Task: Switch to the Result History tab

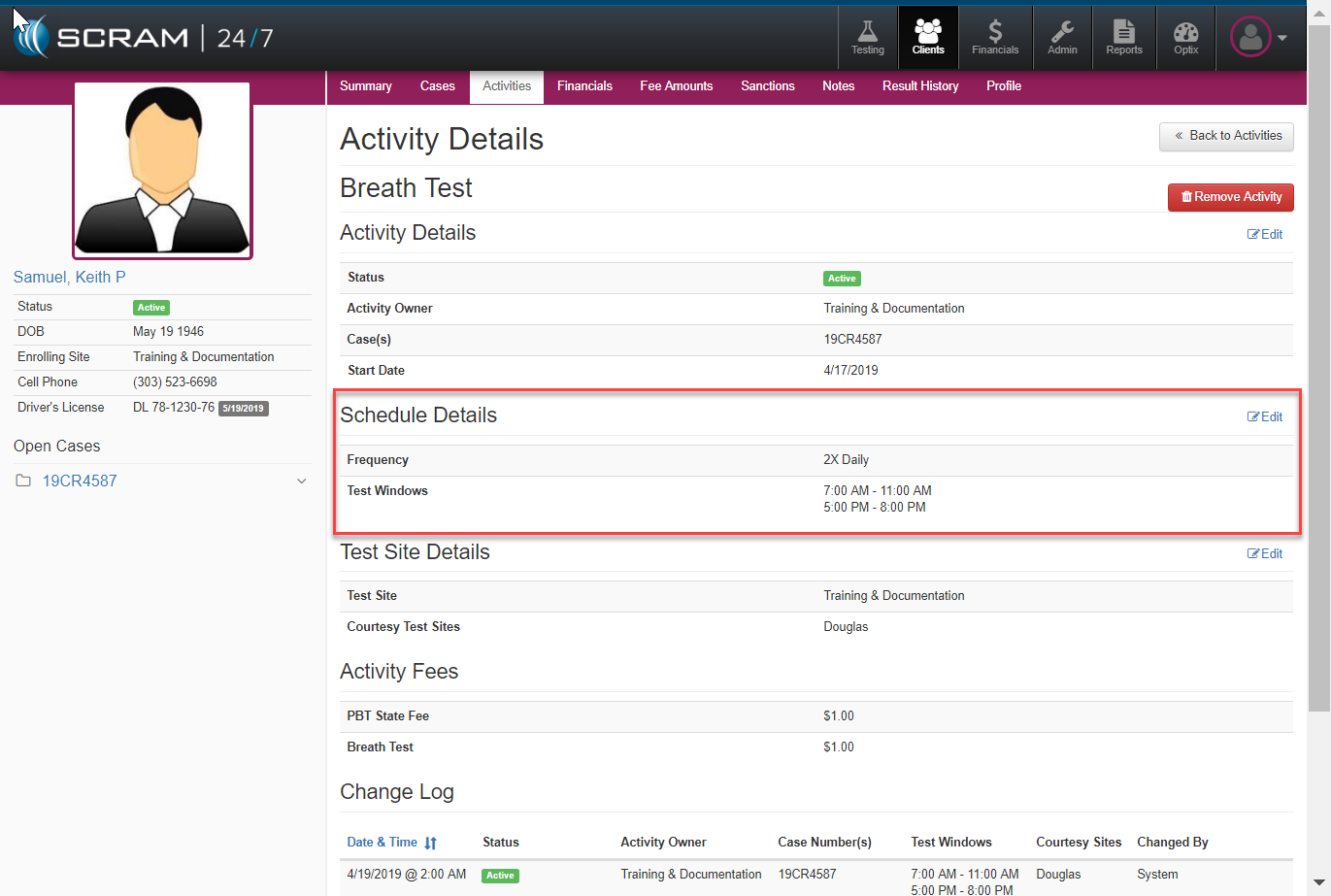Action: tap(919, 86)
